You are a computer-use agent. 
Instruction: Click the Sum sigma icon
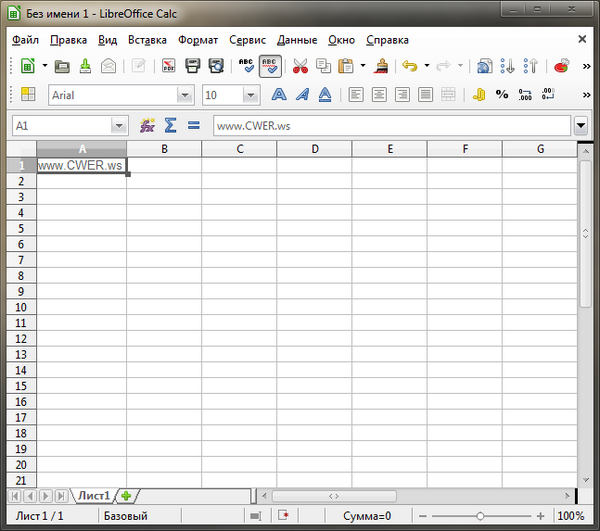coord(170,126)
